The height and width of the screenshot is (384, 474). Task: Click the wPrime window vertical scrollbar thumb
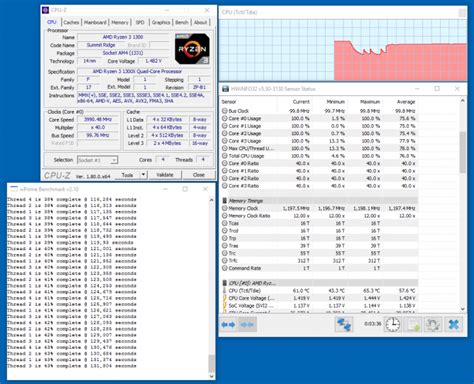[212, 364]
